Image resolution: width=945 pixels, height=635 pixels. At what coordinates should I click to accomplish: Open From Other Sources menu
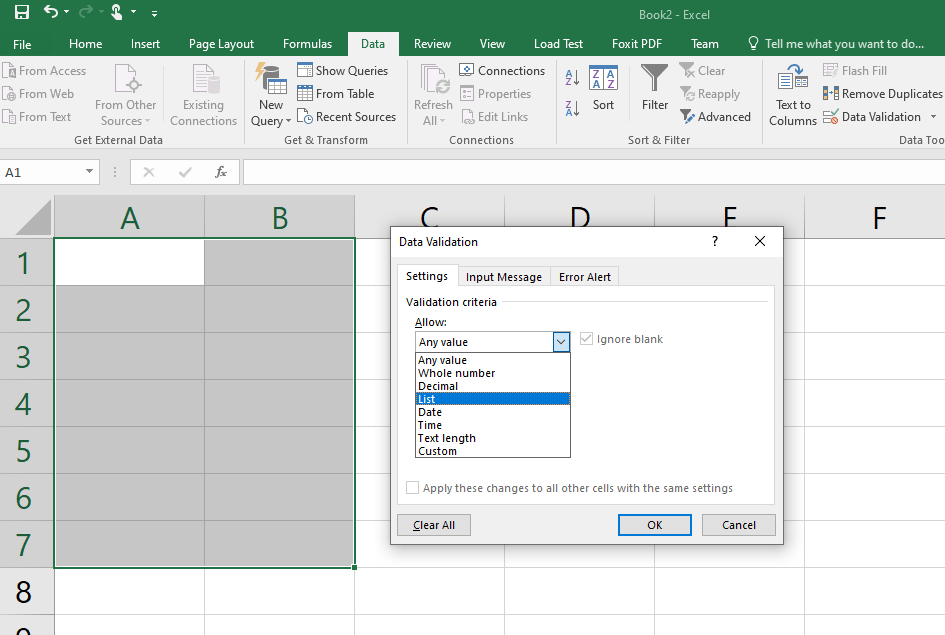tap(125, 95)
